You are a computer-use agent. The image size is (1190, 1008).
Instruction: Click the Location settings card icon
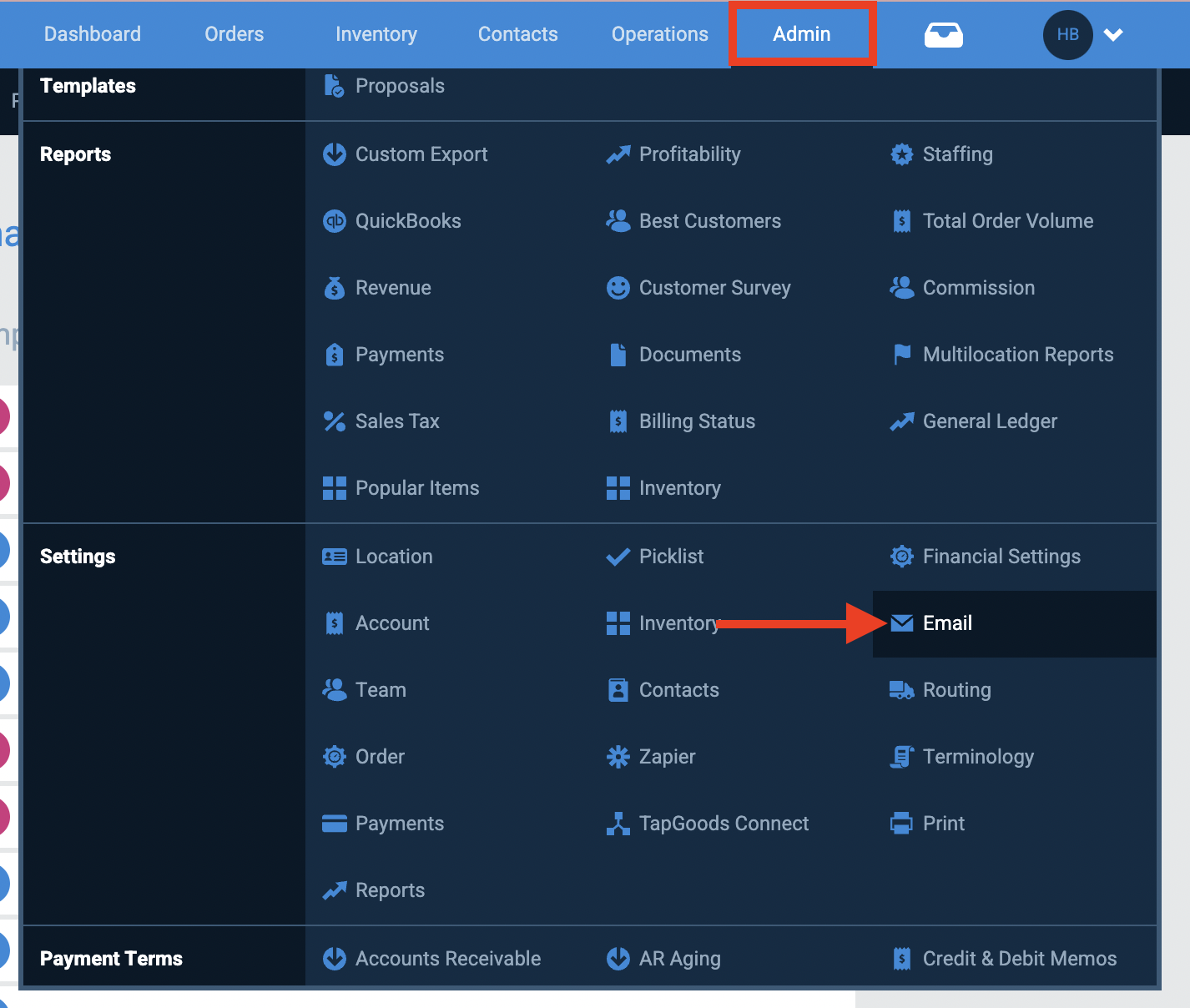coord(335,557)
